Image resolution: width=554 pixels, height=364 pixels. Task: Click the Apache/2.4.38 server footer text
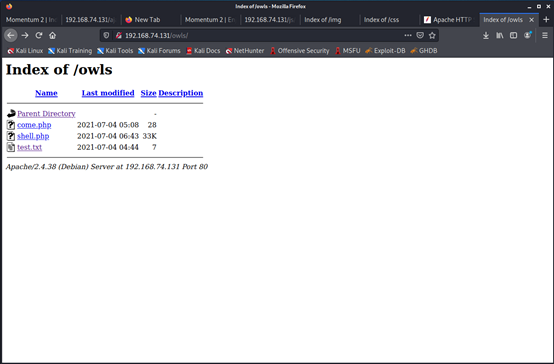pos(107,167)
